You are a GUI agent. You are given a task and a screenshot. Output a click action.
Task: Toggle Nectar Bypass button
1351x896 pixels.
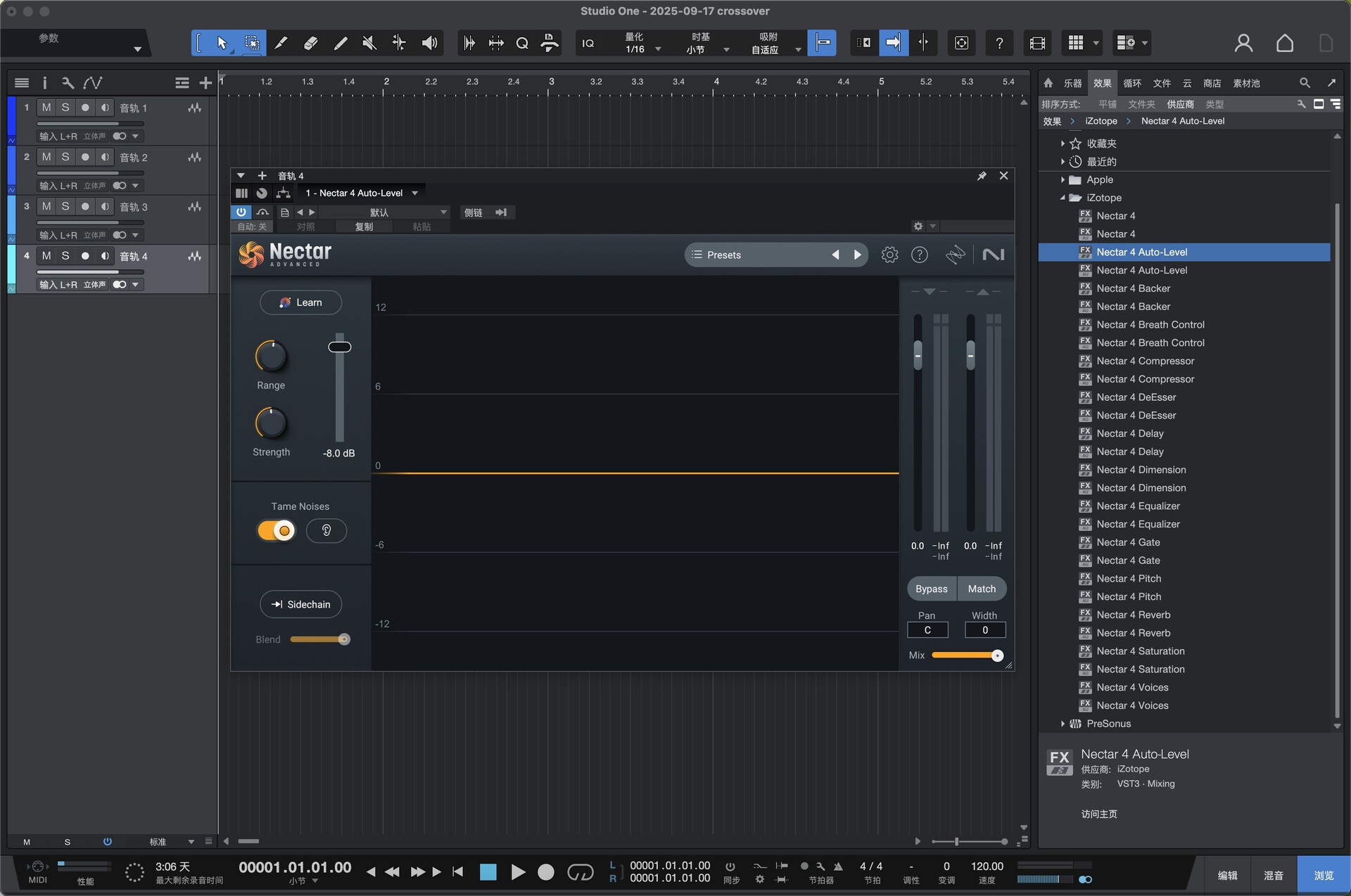click(x=932, y=589)
